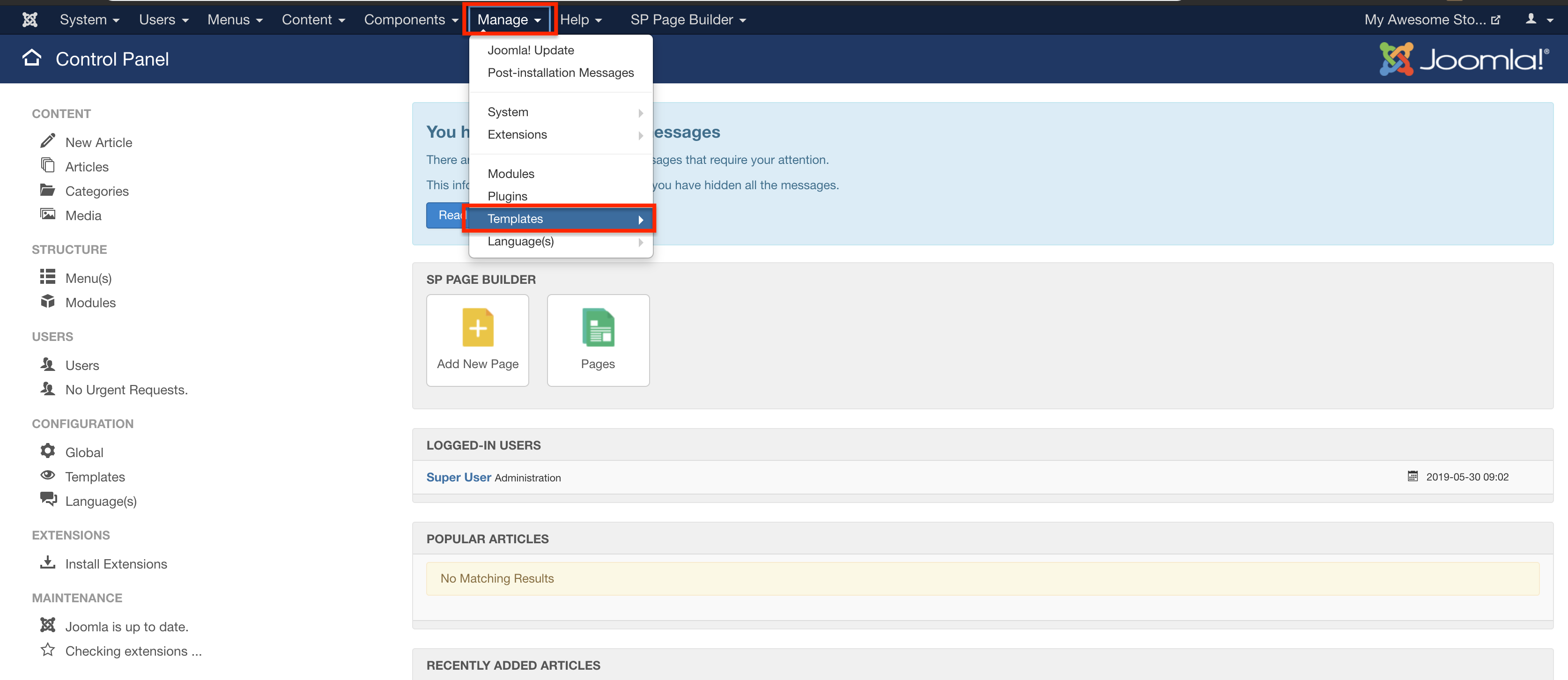This screenshot has height=680, width=1568.
Task: Select Joomla! Update menu entry
Action: pos(561,50)
